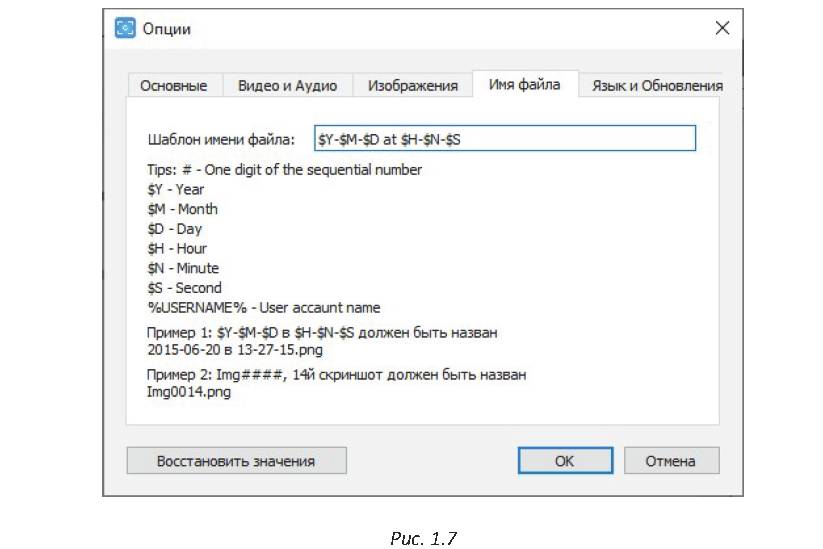Confirm settings with the OK button
823x549 pixels.
pyautogui.click(x=564, y=461)
